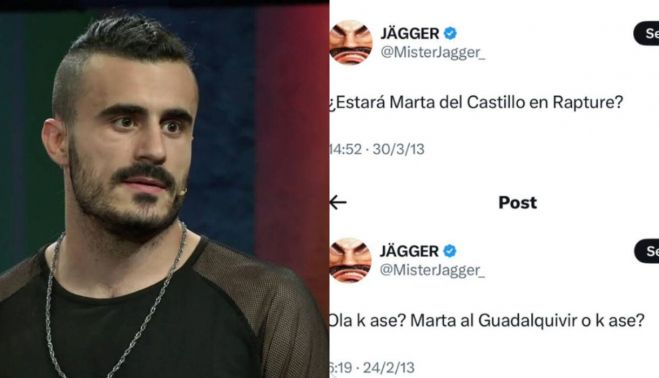This screenshot has height=378, width=659.
Task: Open the 30/3/13 tweet date
Action: click(398, 149)
